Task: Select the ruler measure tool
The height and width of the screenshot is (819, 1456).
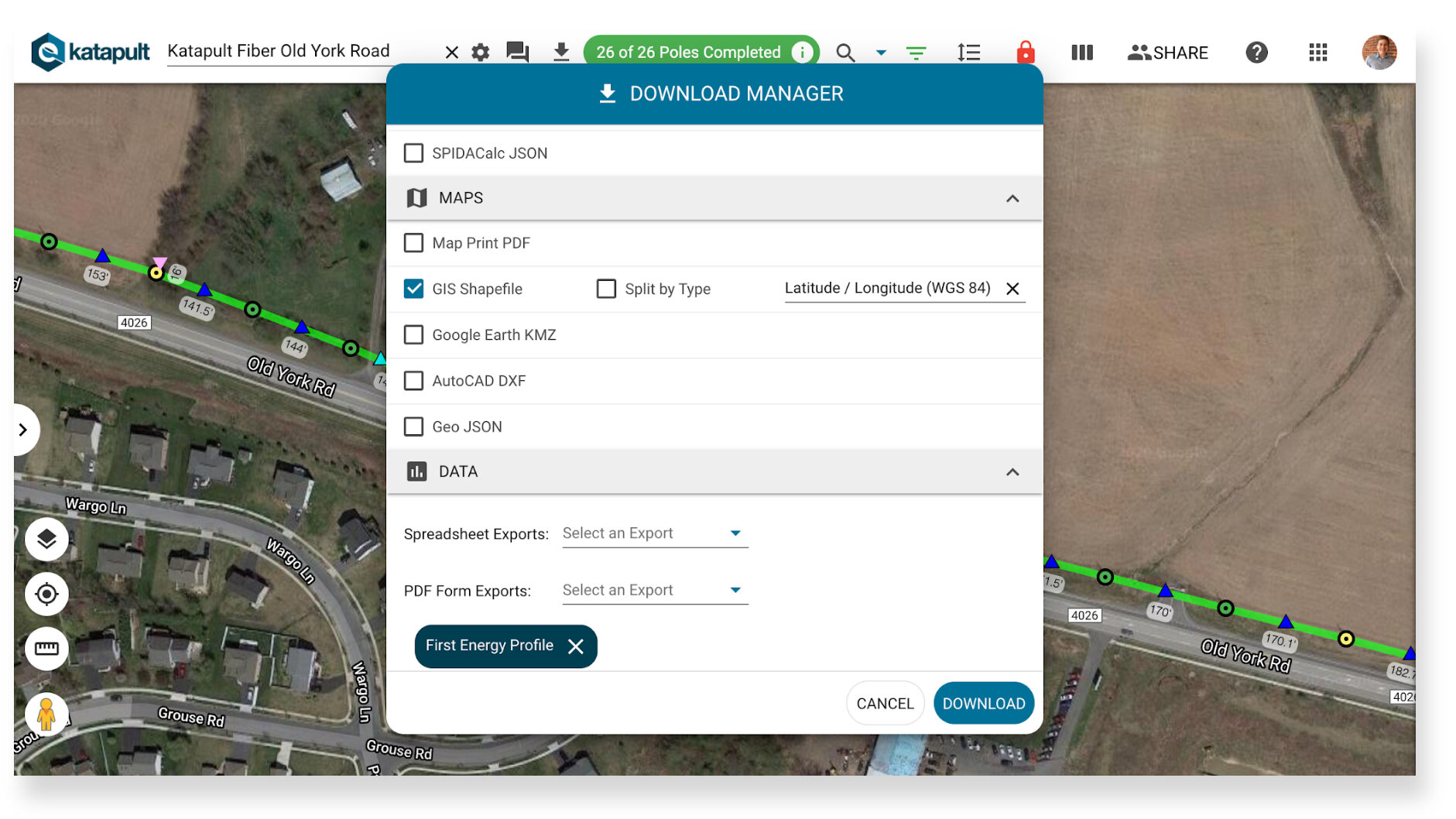Action: pyautogui.click(x=46, y=649)
